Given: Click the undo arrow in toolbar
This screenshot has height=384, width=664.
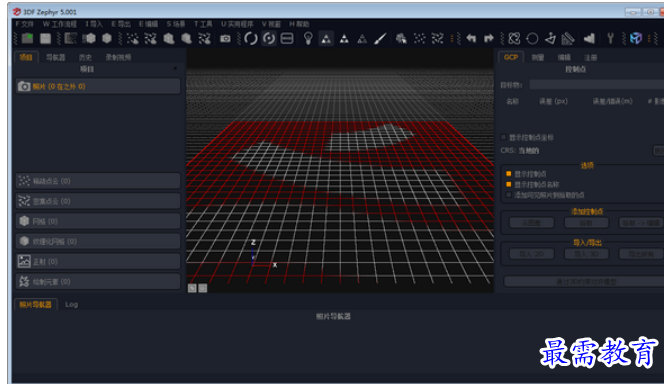Looking at the screenshot, I should 471,39.
